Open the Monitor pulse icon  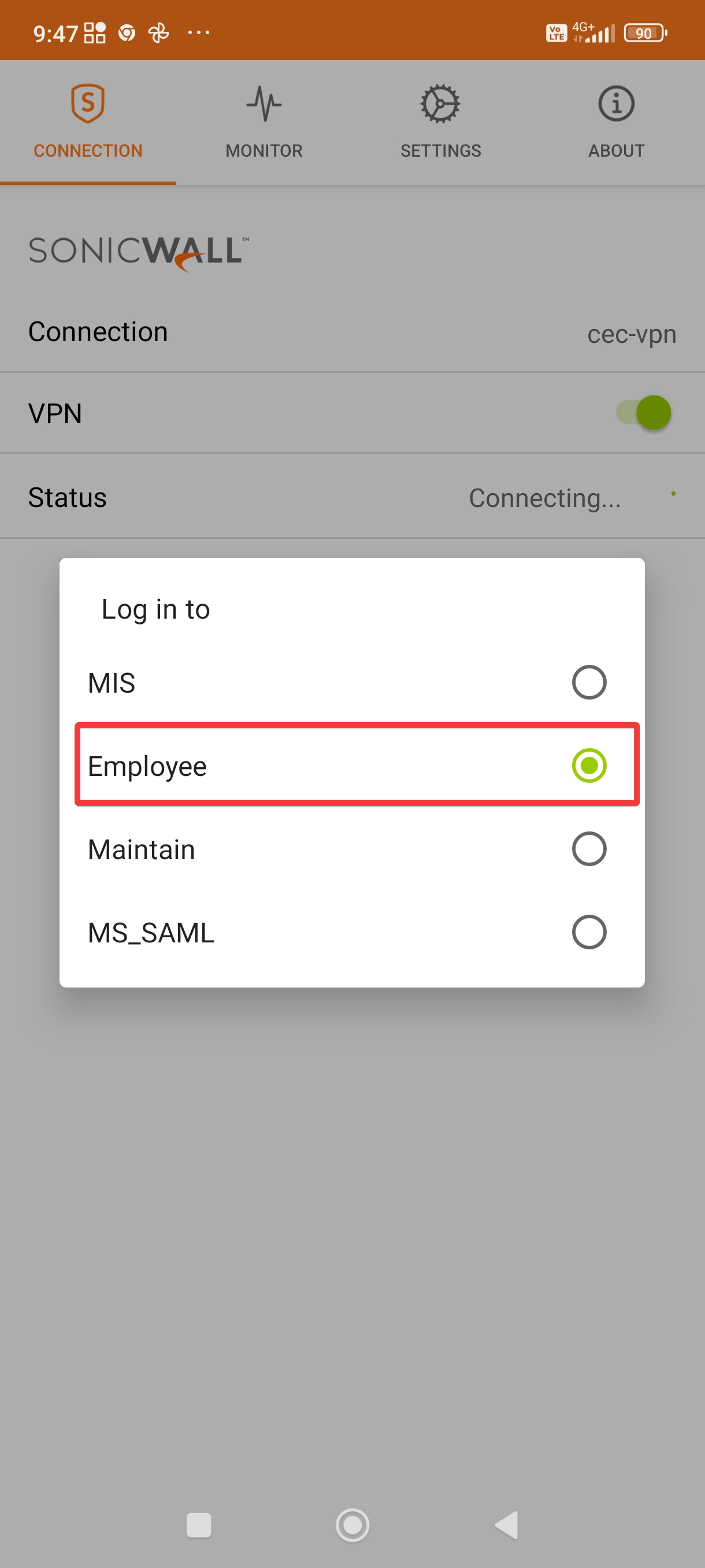[x=264, y=103]
